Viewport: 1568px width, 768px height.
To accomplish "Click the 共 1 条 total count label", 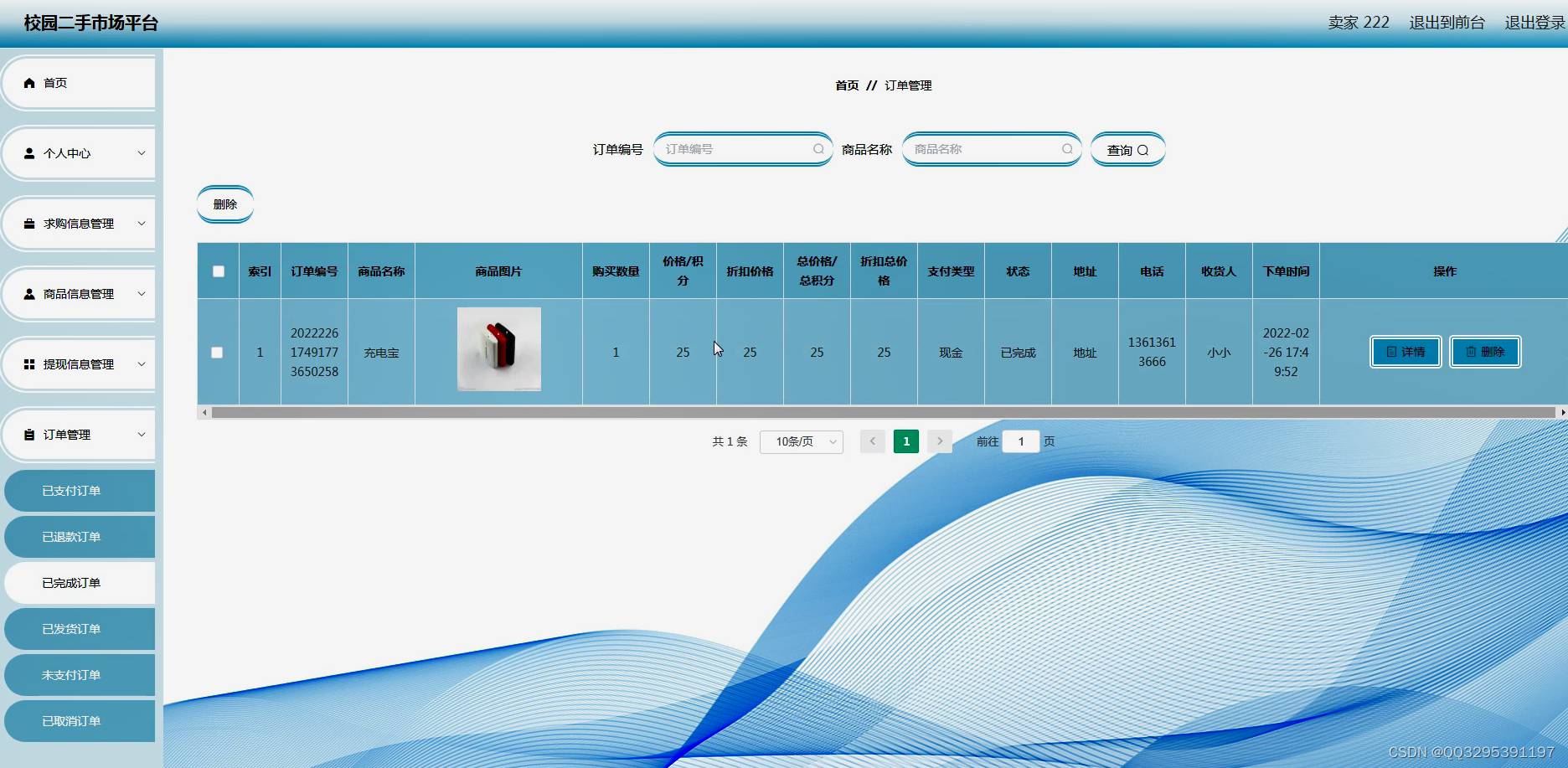I will coord(730,441).
